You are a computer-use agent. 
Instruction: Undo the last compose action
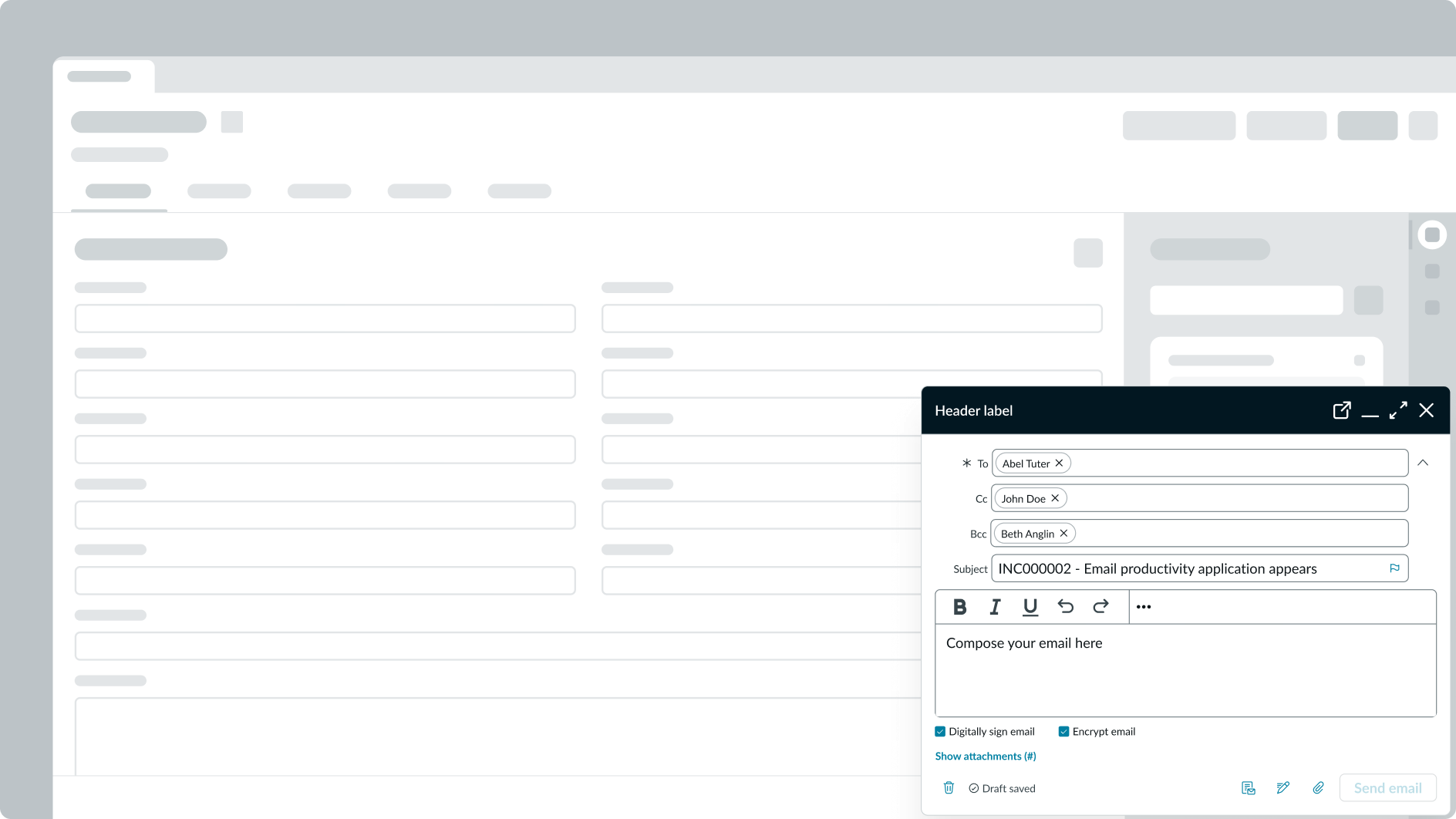pos(1066,607)
